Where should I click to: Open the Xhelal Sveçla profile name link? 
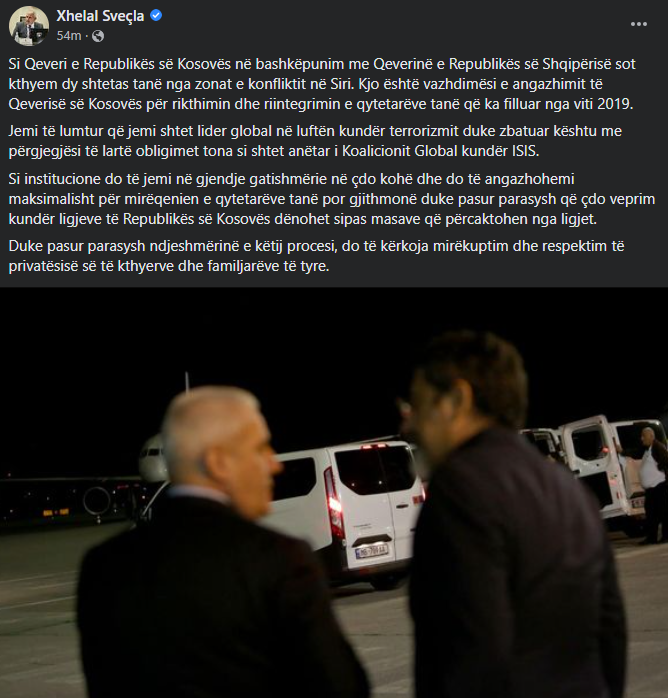(100, 16)
